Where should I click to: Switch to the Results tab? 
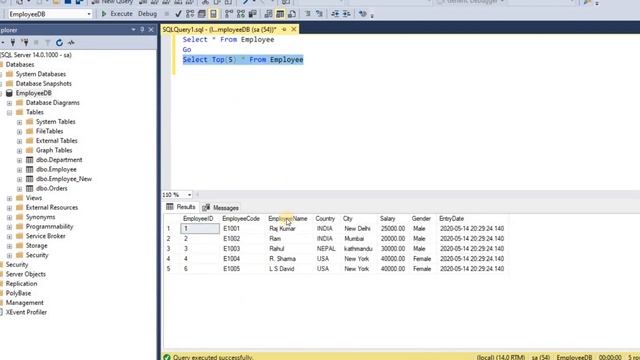181,207
